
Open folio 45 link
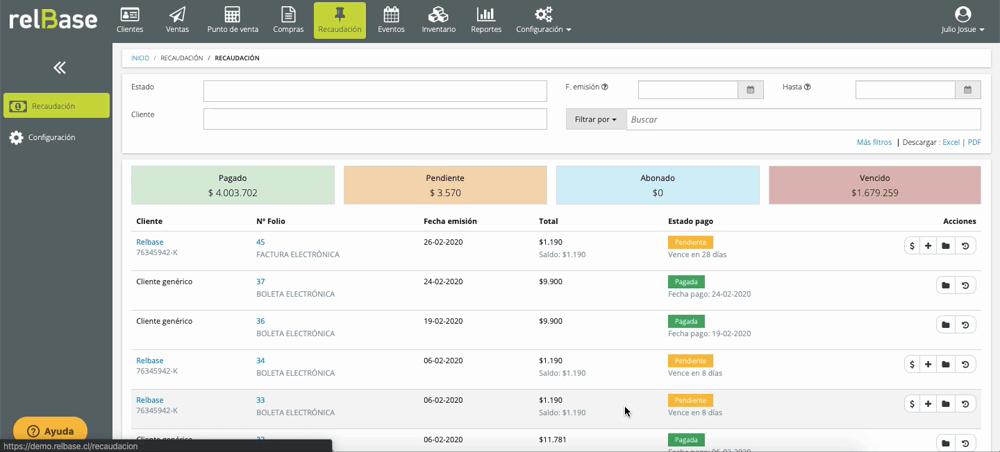[260, 242]
